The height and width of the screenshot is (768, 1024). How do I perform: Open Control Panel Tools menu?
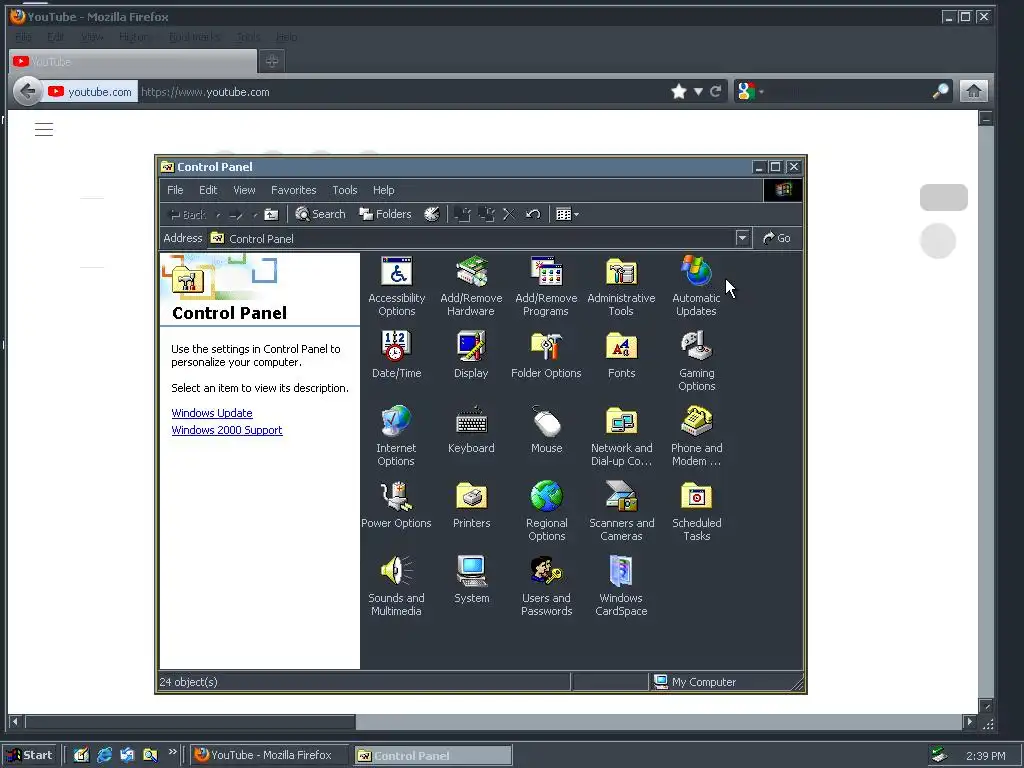tap(345, 190)
